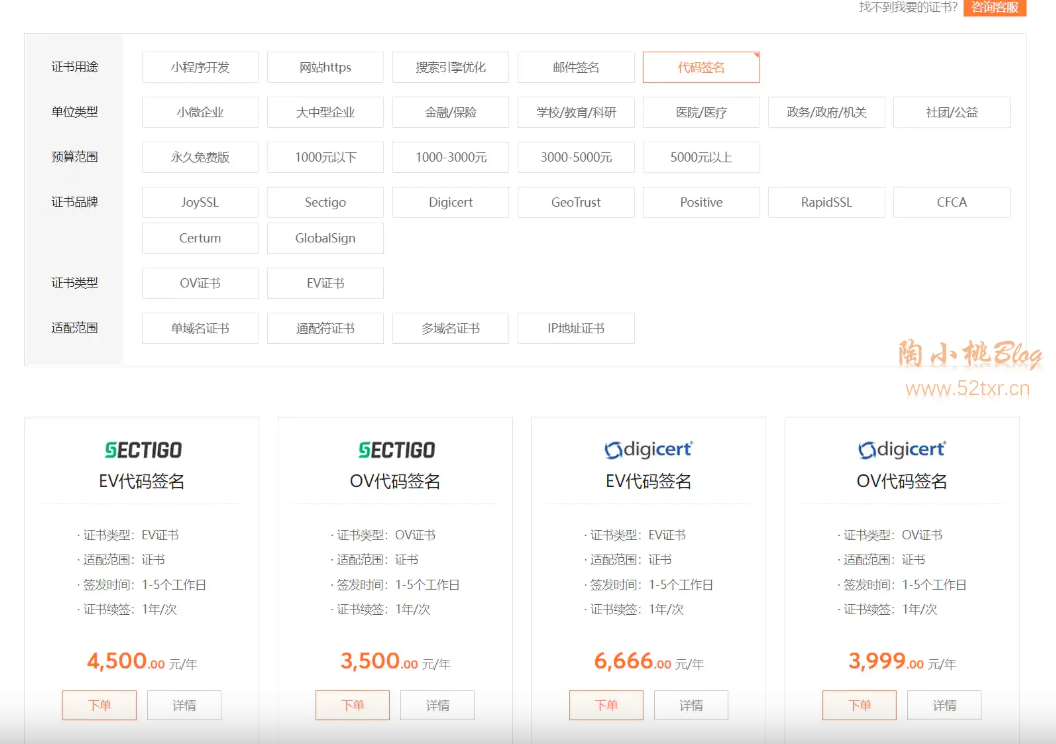Filter by 1000-3000元 budget range
Screen dimensions: 1056x744
[x=451, y=158]
